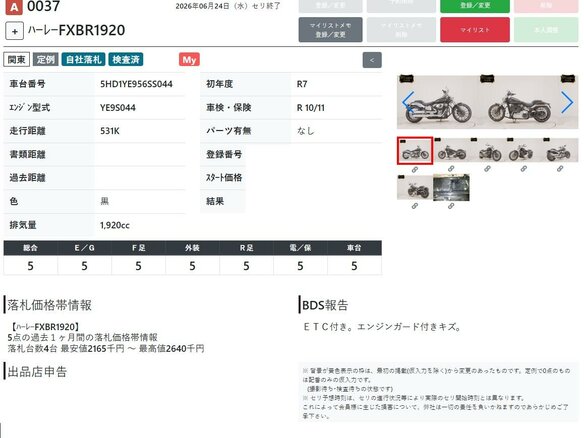Viewport: 584px width, 438px height.
Task: Click the 電/保 score column header
Action: click(300, 248)
